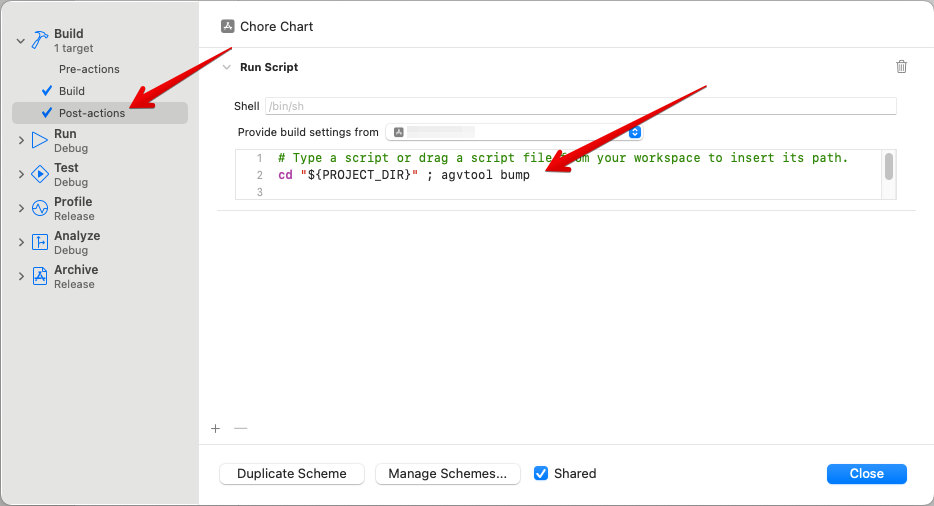934x506 pixels.
Task: Click the Duplicate Scheme button
Action: click(292, 474)
